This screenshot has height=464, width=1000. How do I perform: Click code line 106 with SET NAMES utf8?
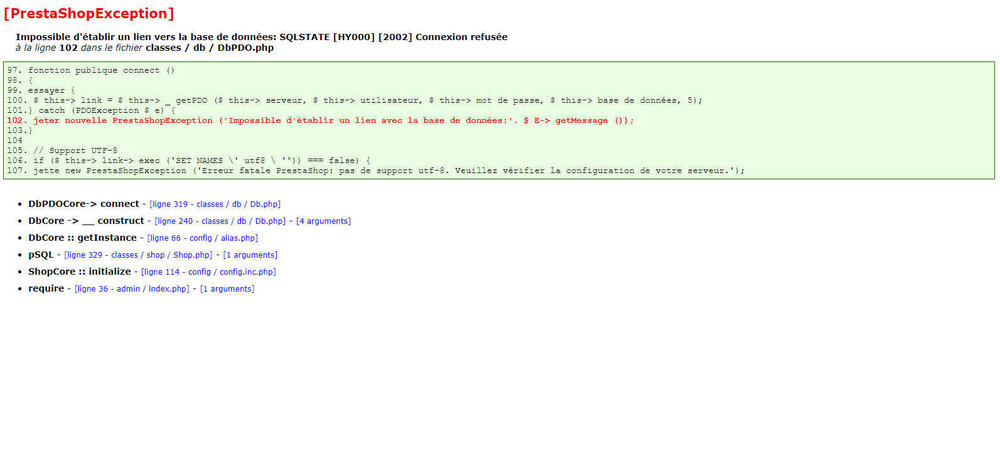[x=189, y=161]
